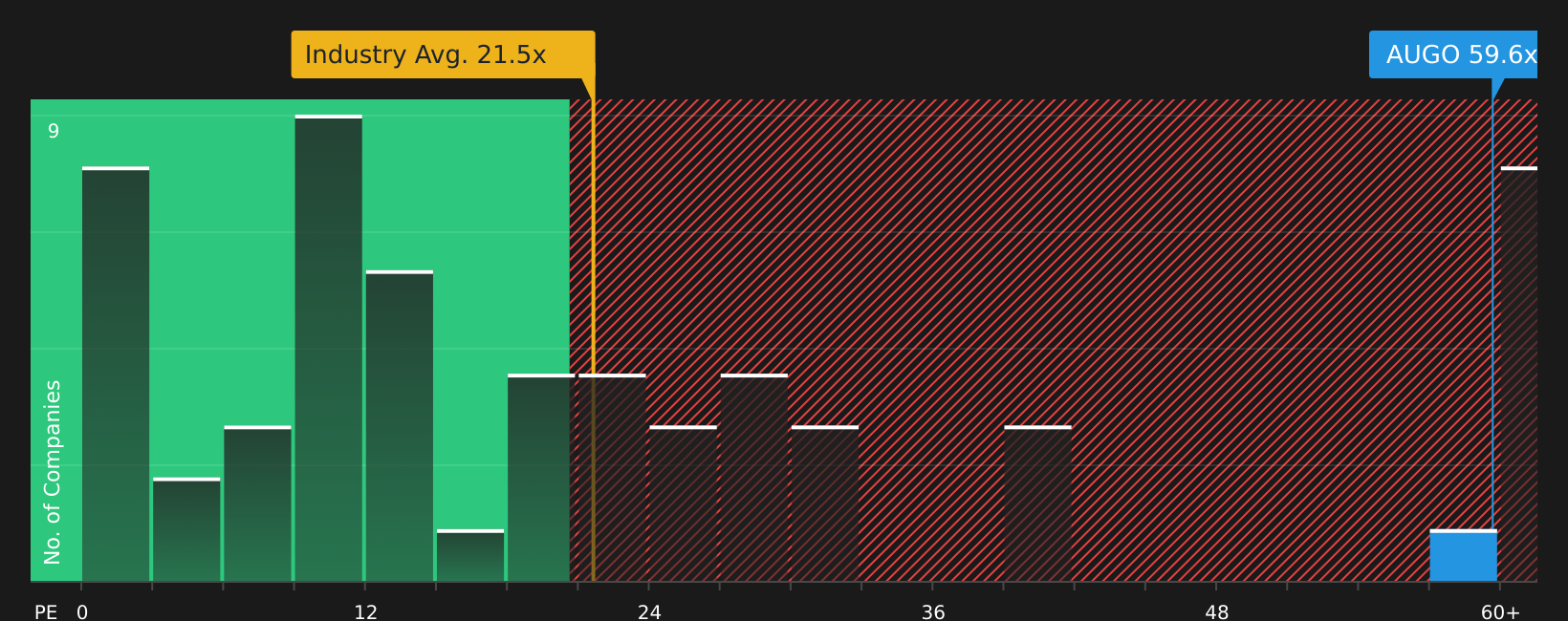Click the x-axis label 24

(x=649, y=611)
